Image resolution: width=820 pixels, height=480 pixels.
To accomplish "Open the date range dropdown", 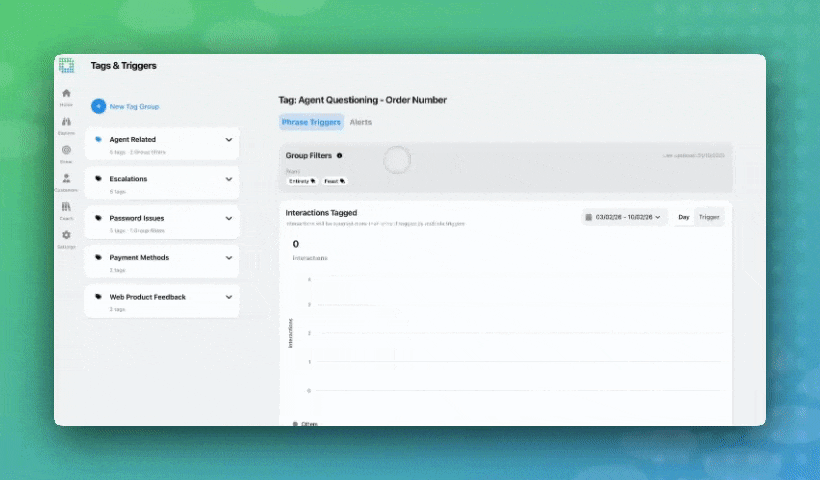I will tap(625, 217).
